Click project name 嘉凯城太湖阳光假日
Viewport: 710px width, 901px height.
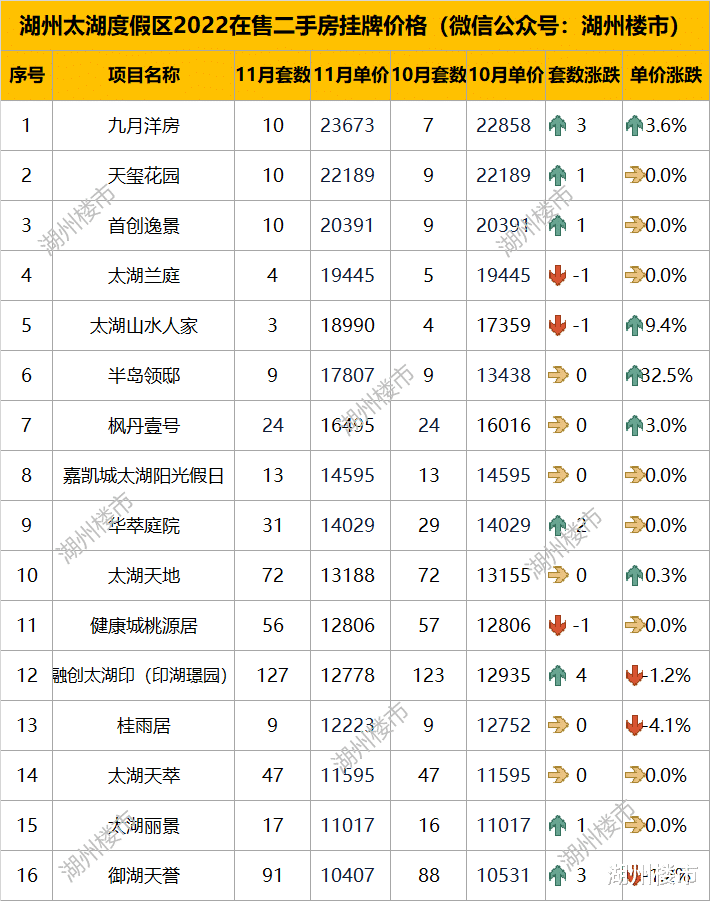point(144,475)
